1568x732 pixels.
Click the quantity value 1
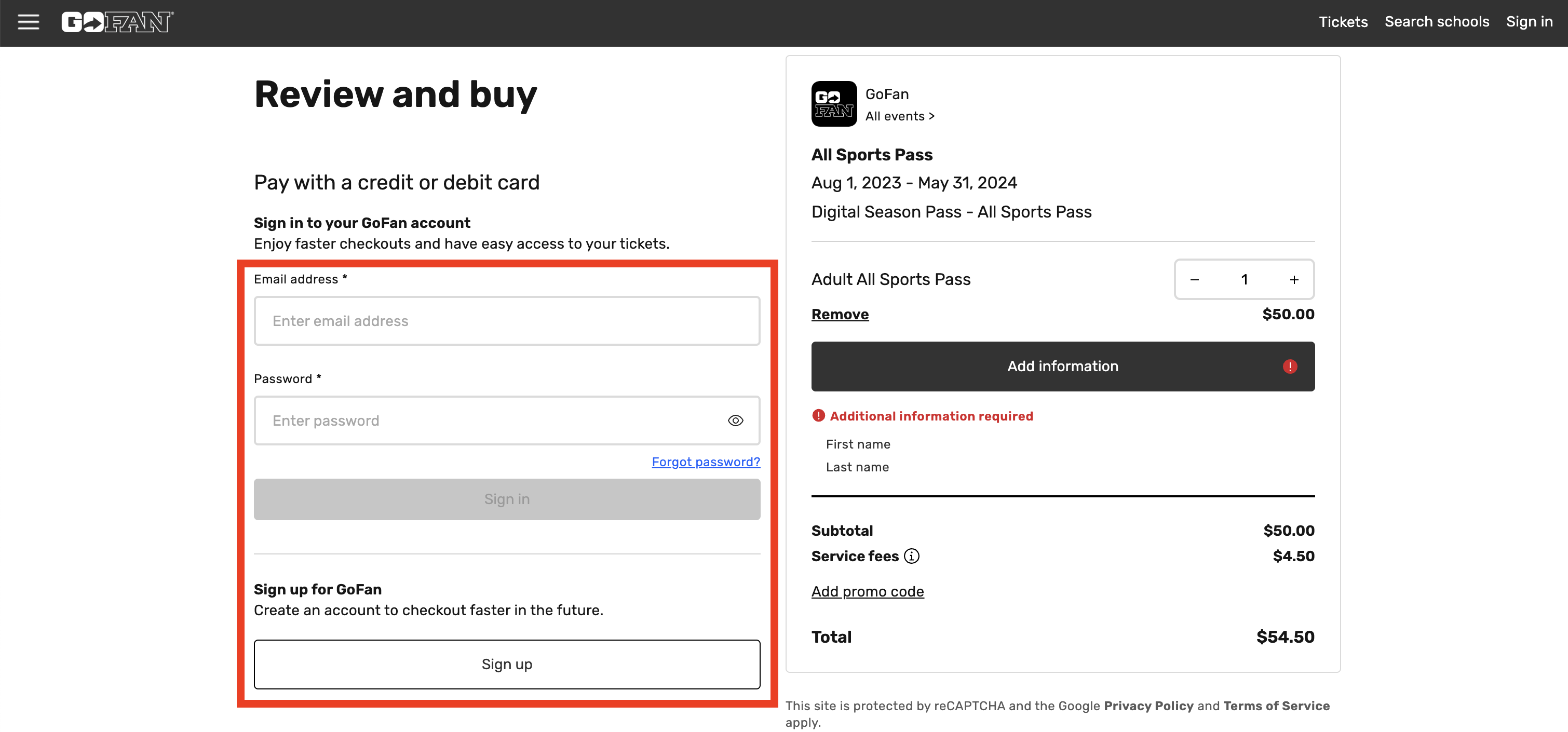(1244, 279)
